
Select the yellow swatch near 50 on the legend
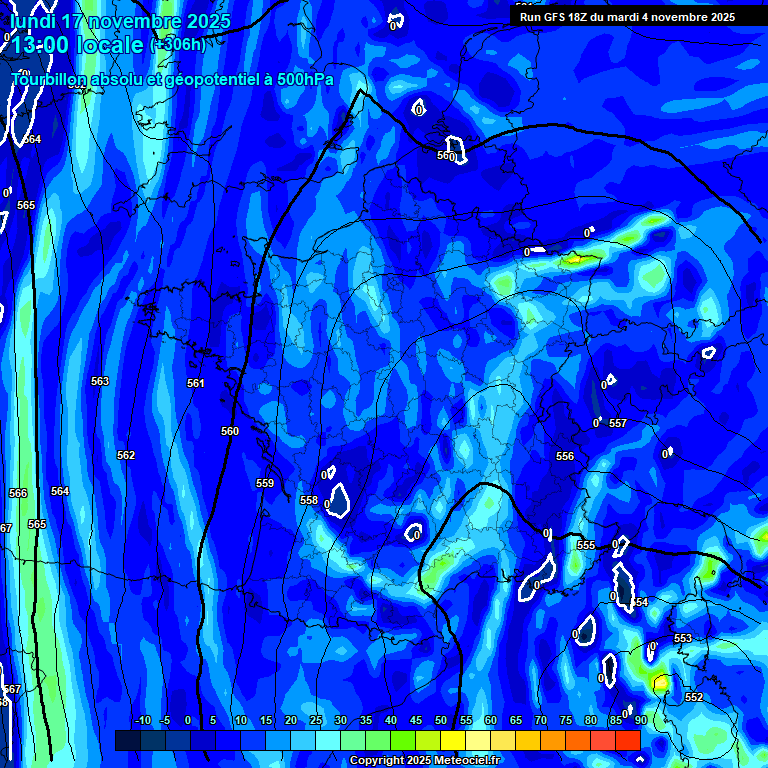tap(453, 740)
